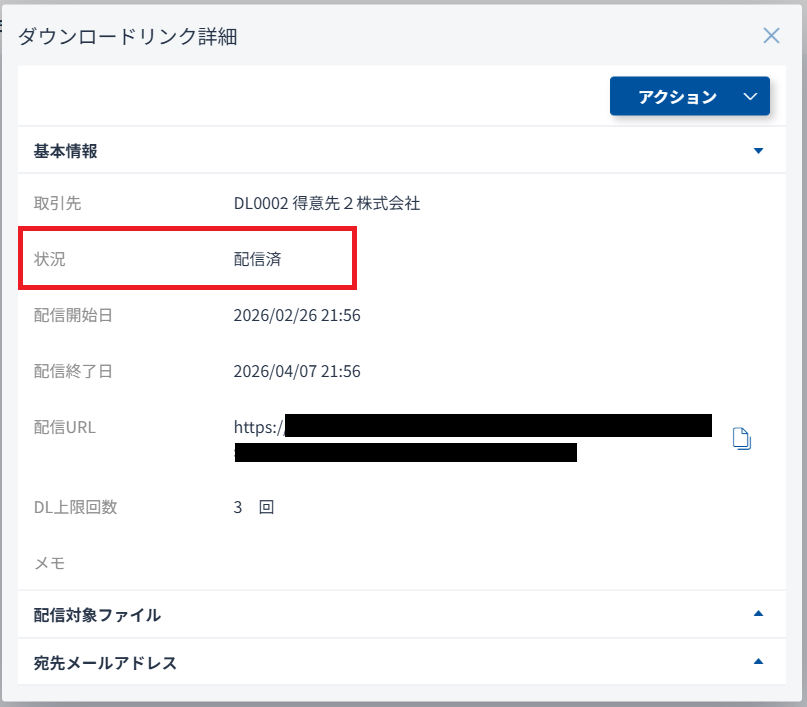Click the 配信終了日 value 2026/04/07 21:56
807x707 pixels.
pyautogui.click(x=297, y=371)
